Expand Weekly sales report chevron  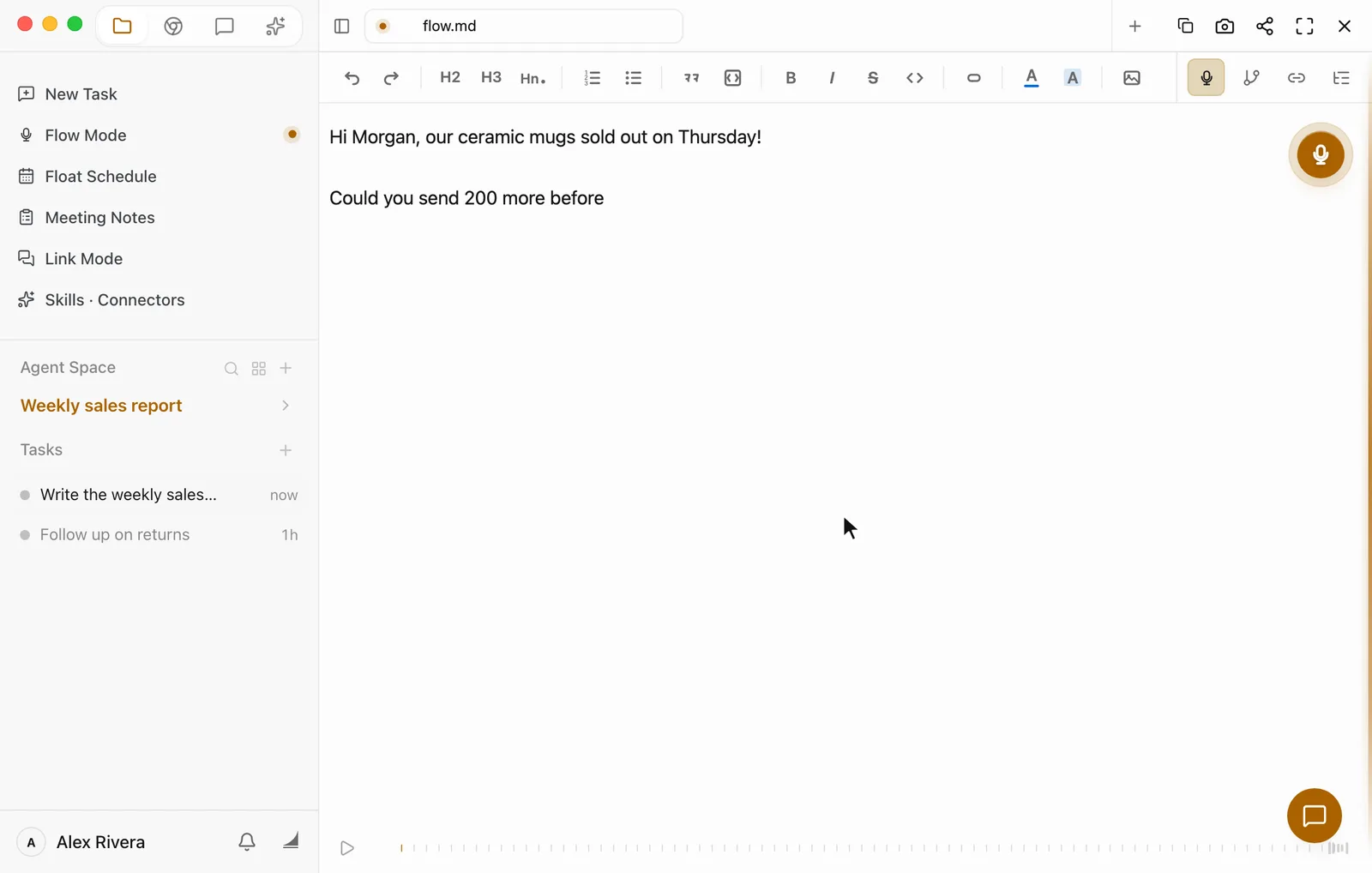pyautogui.click(x=286, y=406)
